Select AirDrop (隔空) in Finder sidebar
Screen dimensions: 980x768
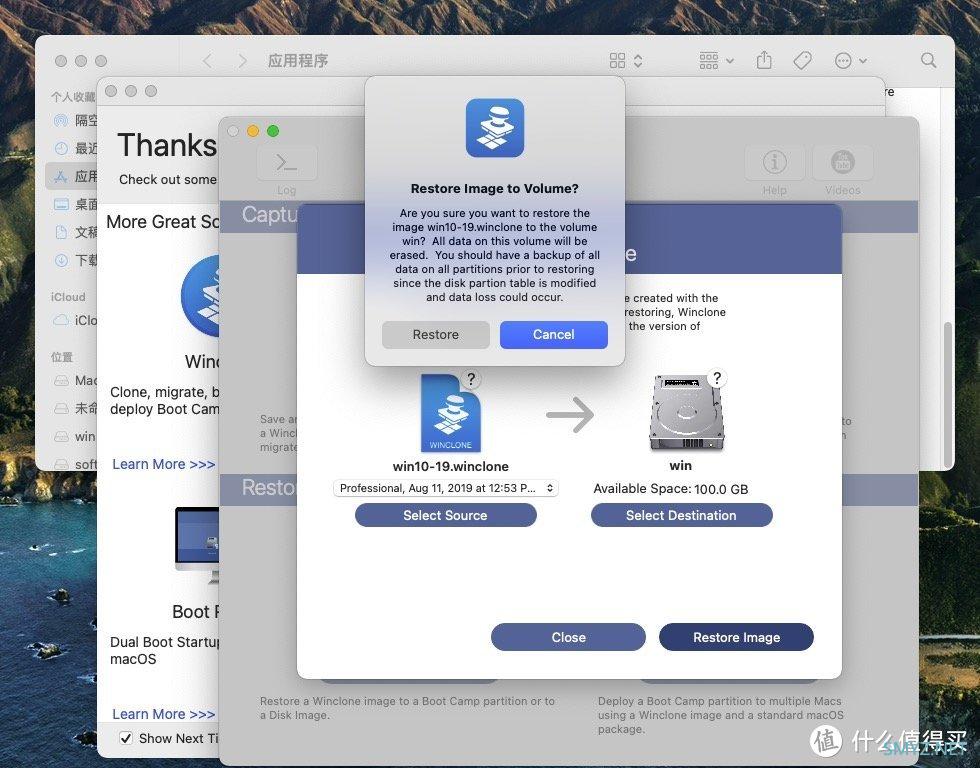coord(75,120)
